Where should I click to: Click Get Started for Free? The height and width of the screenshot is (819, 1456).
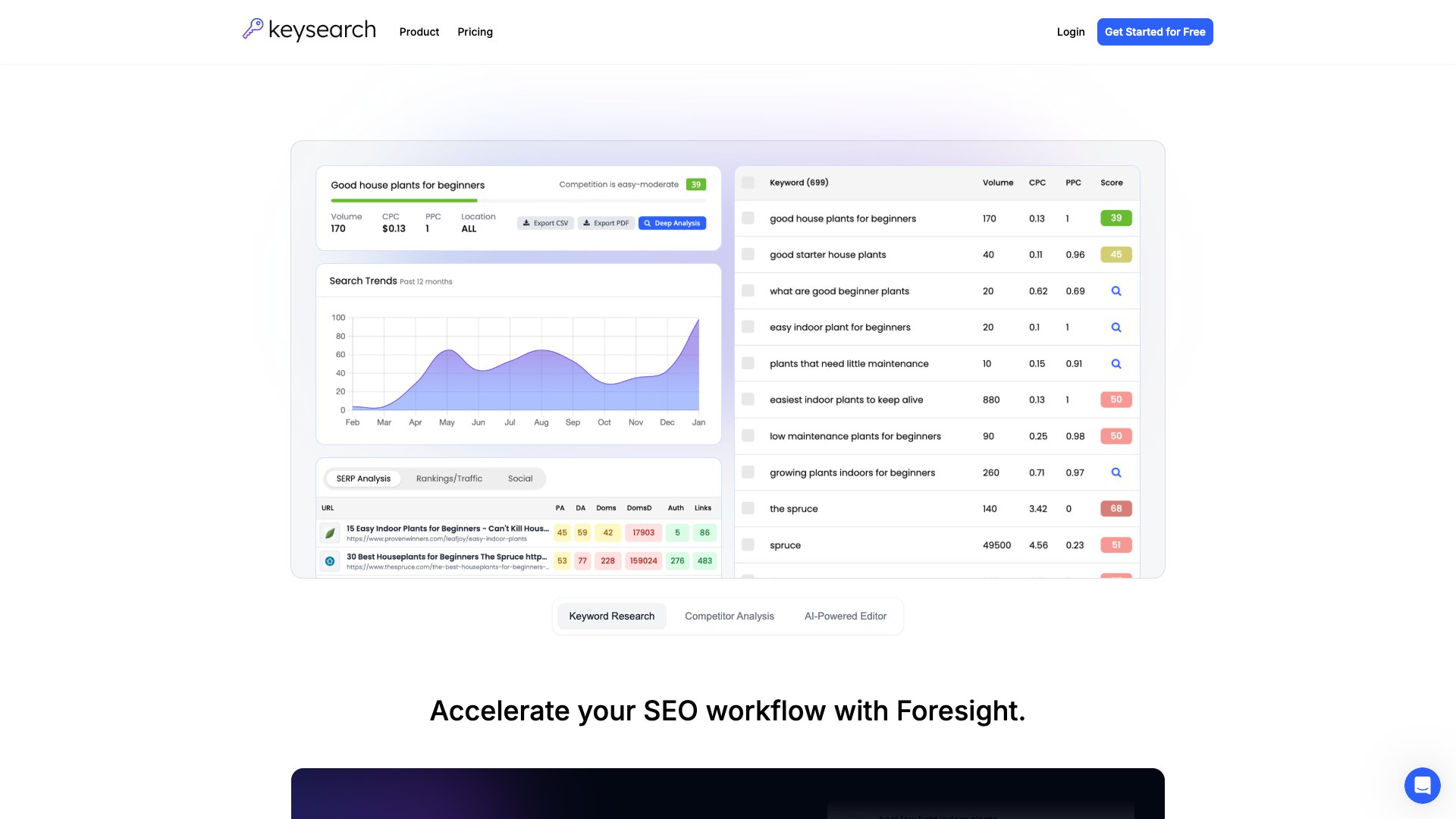point(1154,32)
